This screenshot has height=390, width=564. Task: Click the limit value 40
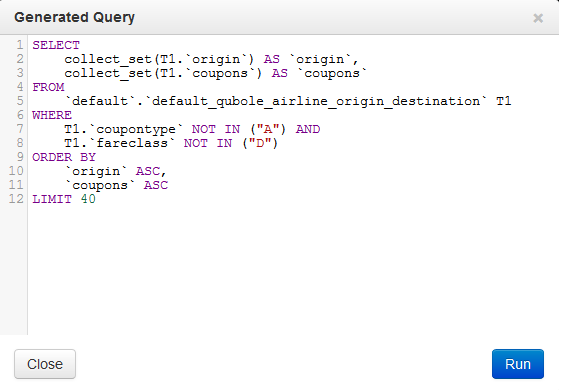(x=88, y=200)
